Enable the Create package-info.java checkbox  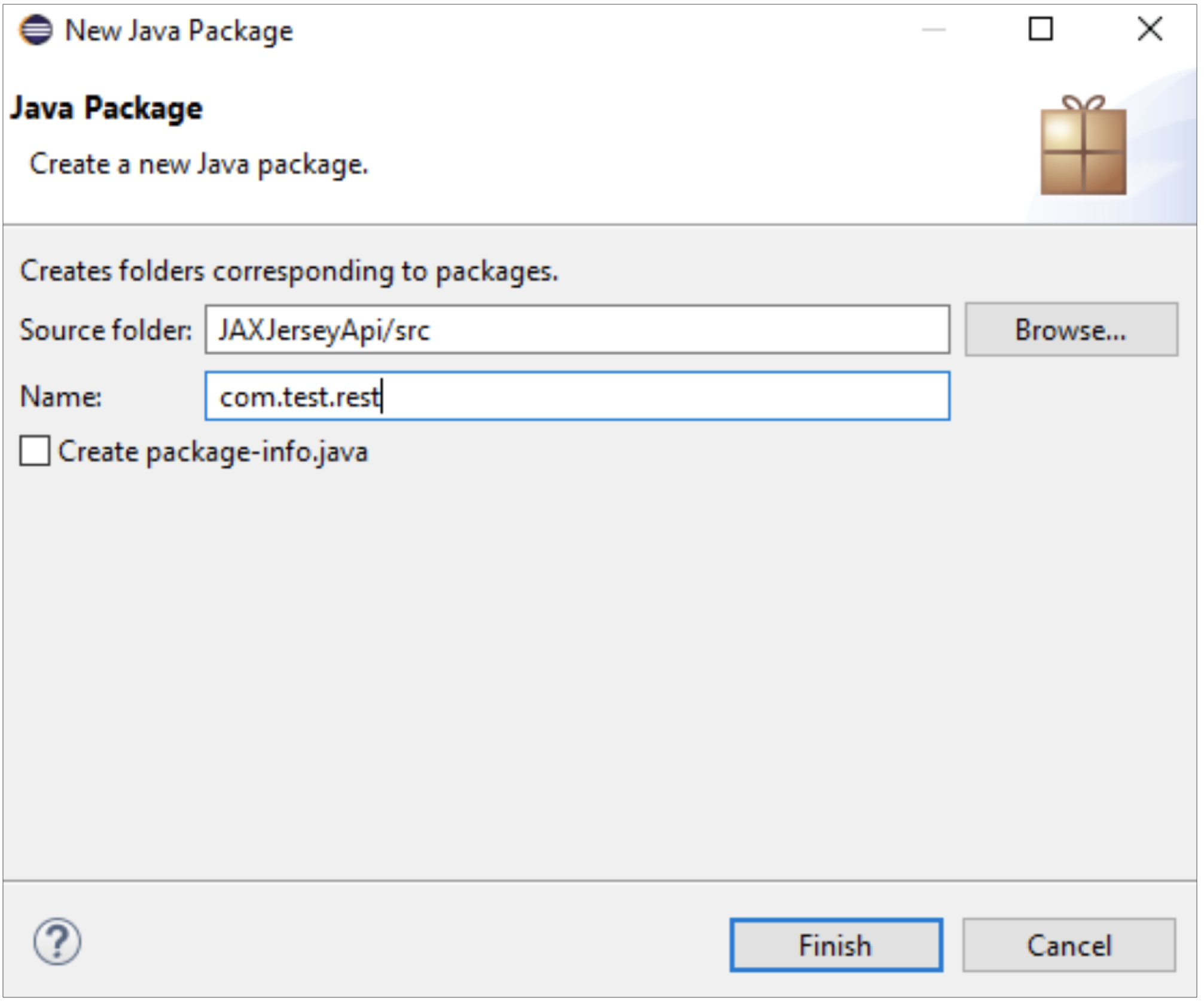point(35,451)
